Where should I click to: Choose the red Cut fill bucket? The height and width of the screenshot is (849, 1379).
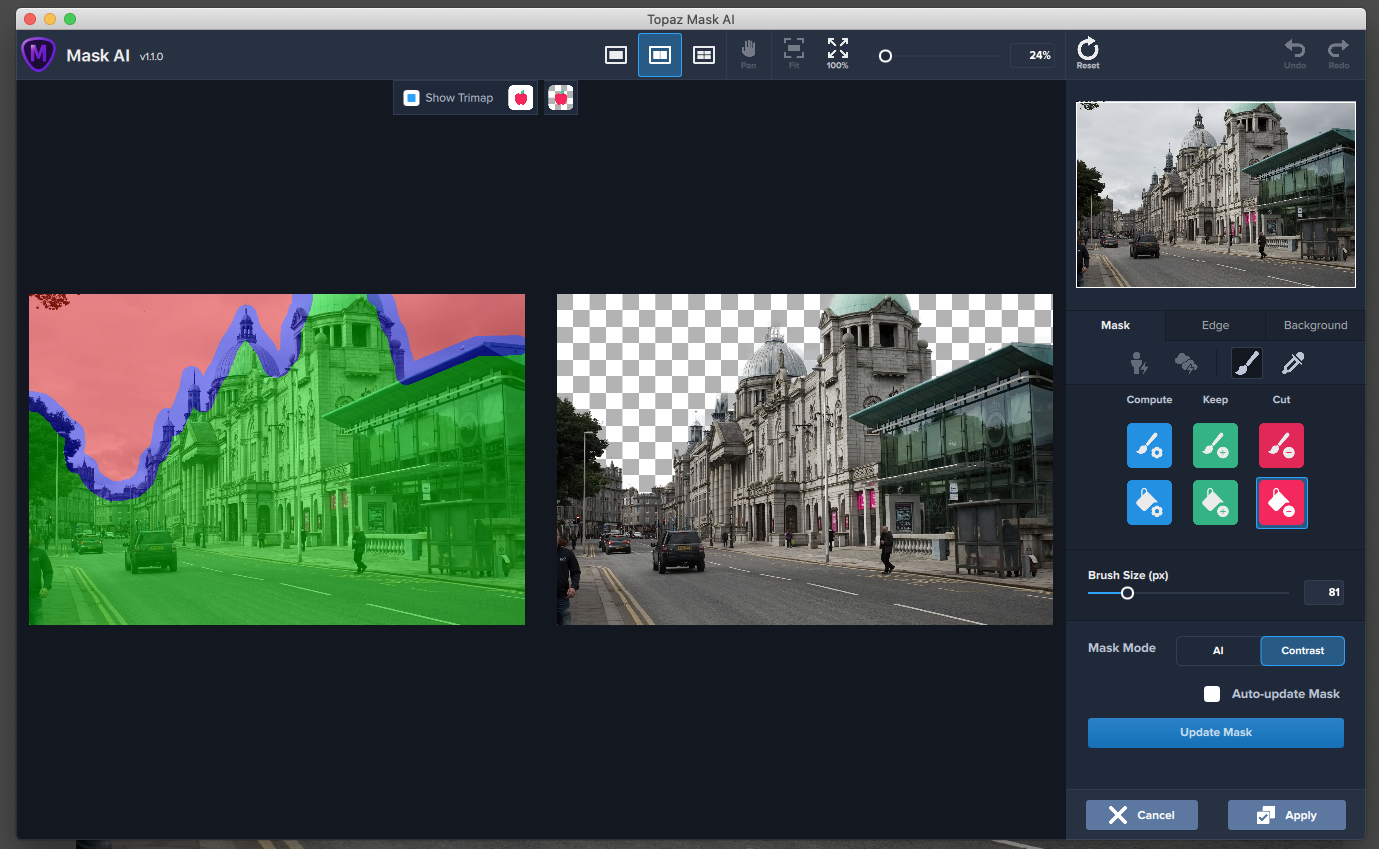pyautogui.click(x=1281, y=502)
